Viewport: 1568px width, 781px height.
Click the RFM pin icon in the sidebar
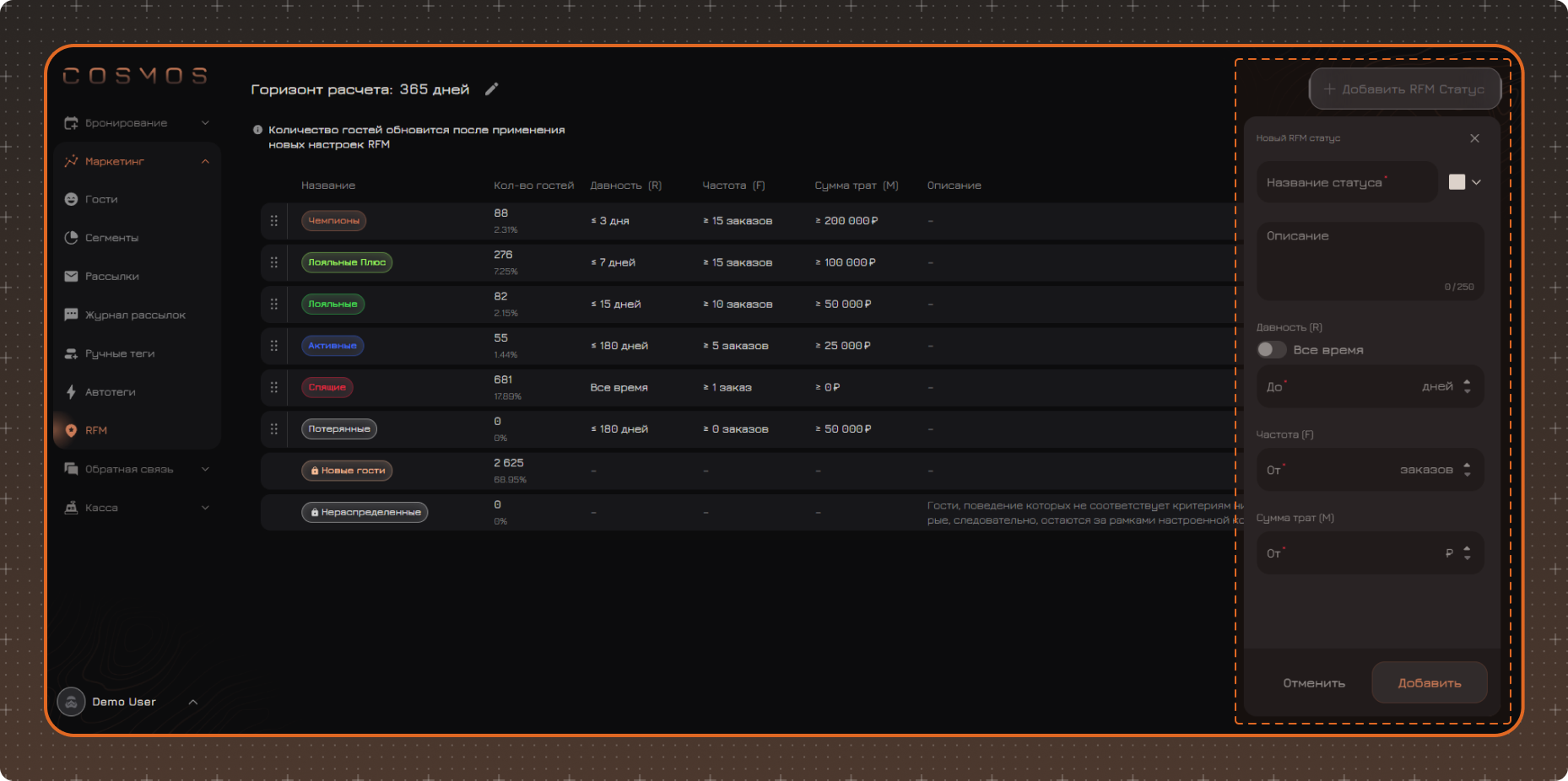tap(71, 430)
